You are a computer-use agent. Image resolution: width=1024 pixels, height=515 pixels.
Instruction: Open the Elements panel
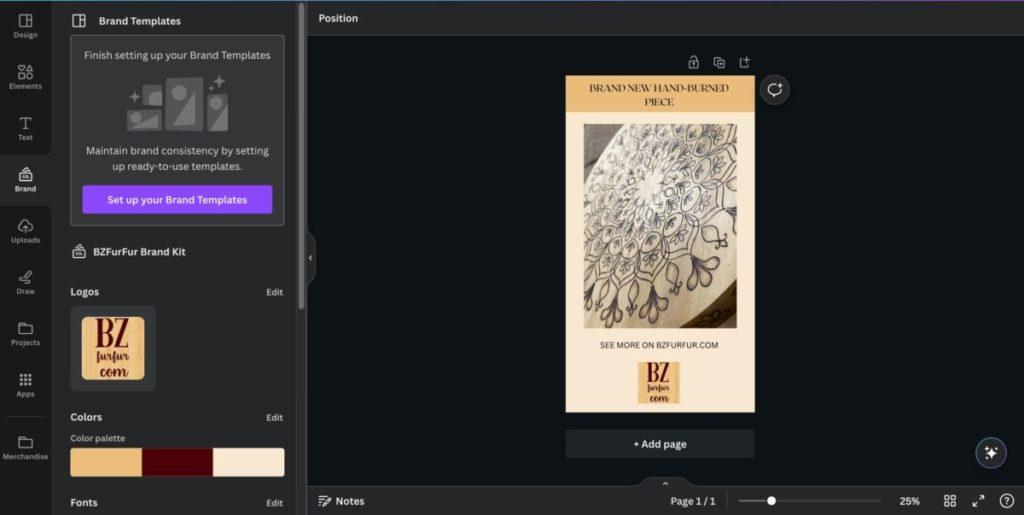pos(25,76)
